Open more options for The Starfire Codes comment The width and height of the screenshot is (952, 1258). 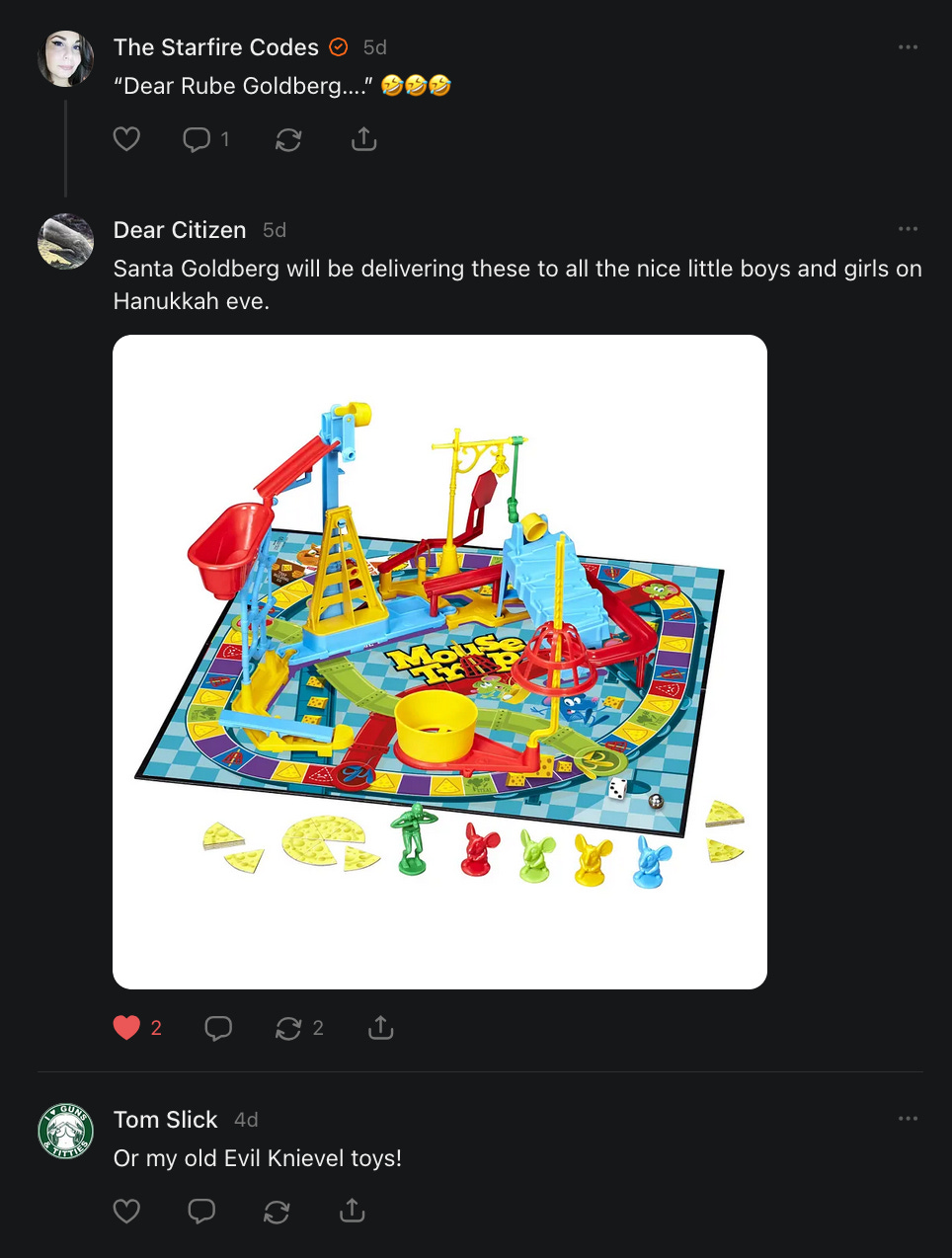pyautogui.click(x=908, y=47)
